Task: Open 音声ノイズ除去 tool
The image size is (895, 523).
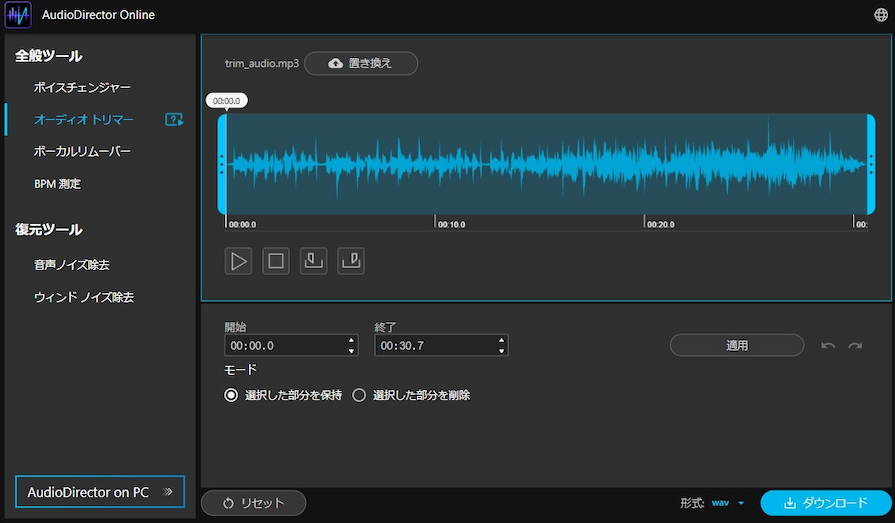Action: tap(71, 265)
